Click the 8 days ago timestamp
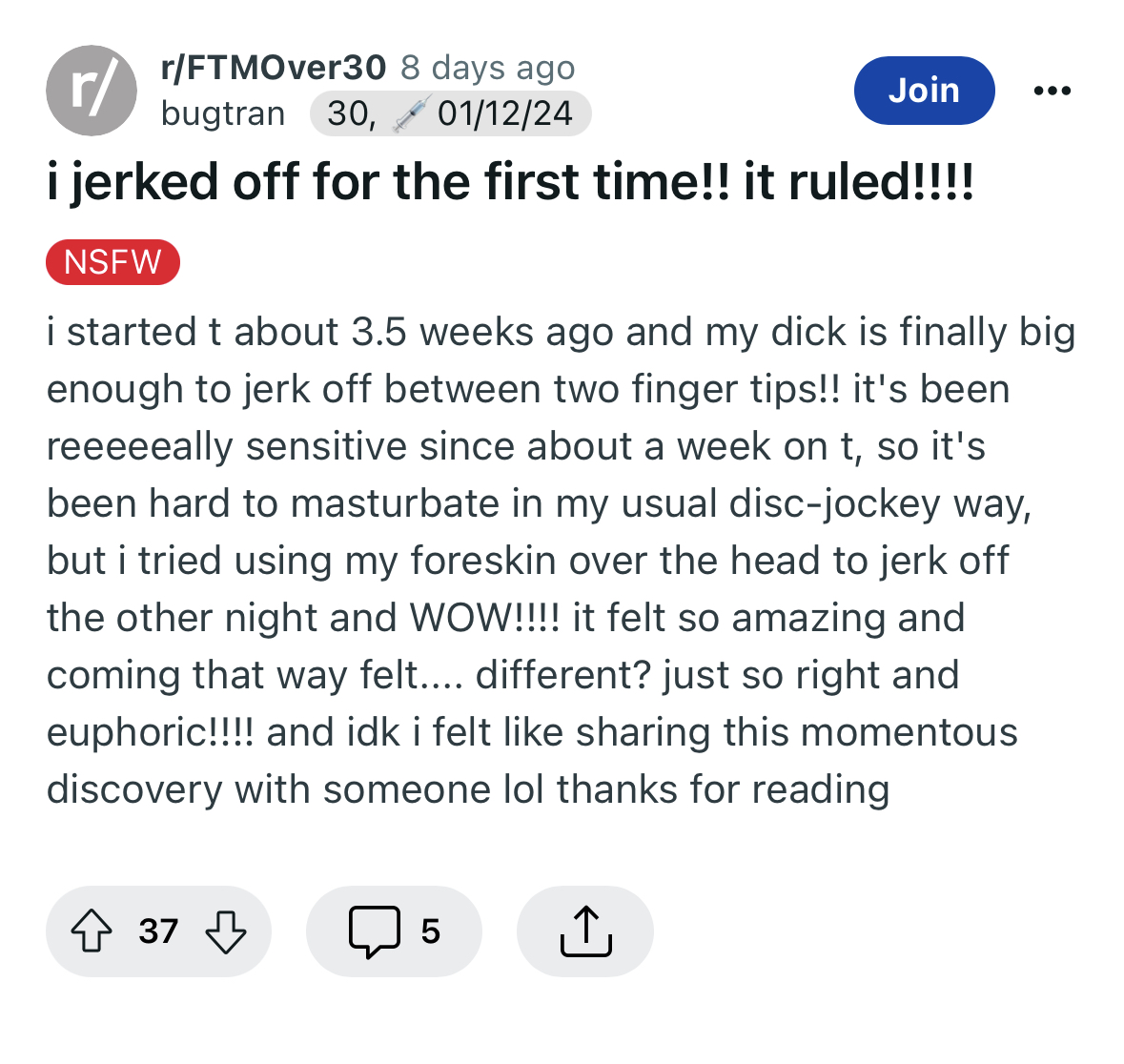The image size is (1124, 1064). pyautogui.click(x=487, y=69)
